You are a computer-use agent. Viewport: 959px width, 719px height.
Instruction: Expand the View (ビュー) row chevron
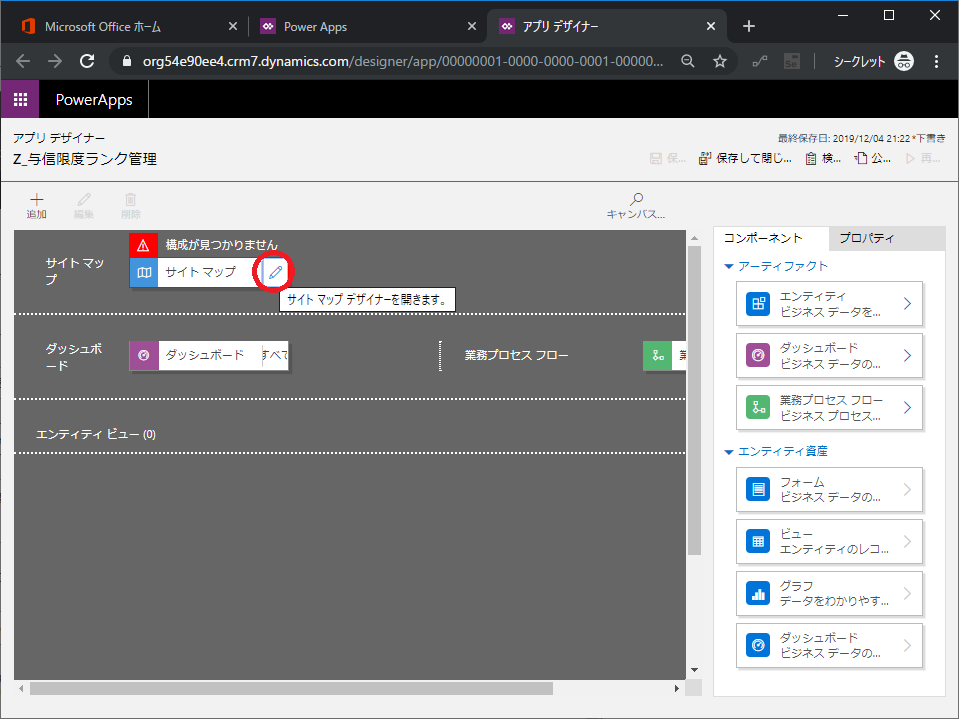click(x=908, y=541)
